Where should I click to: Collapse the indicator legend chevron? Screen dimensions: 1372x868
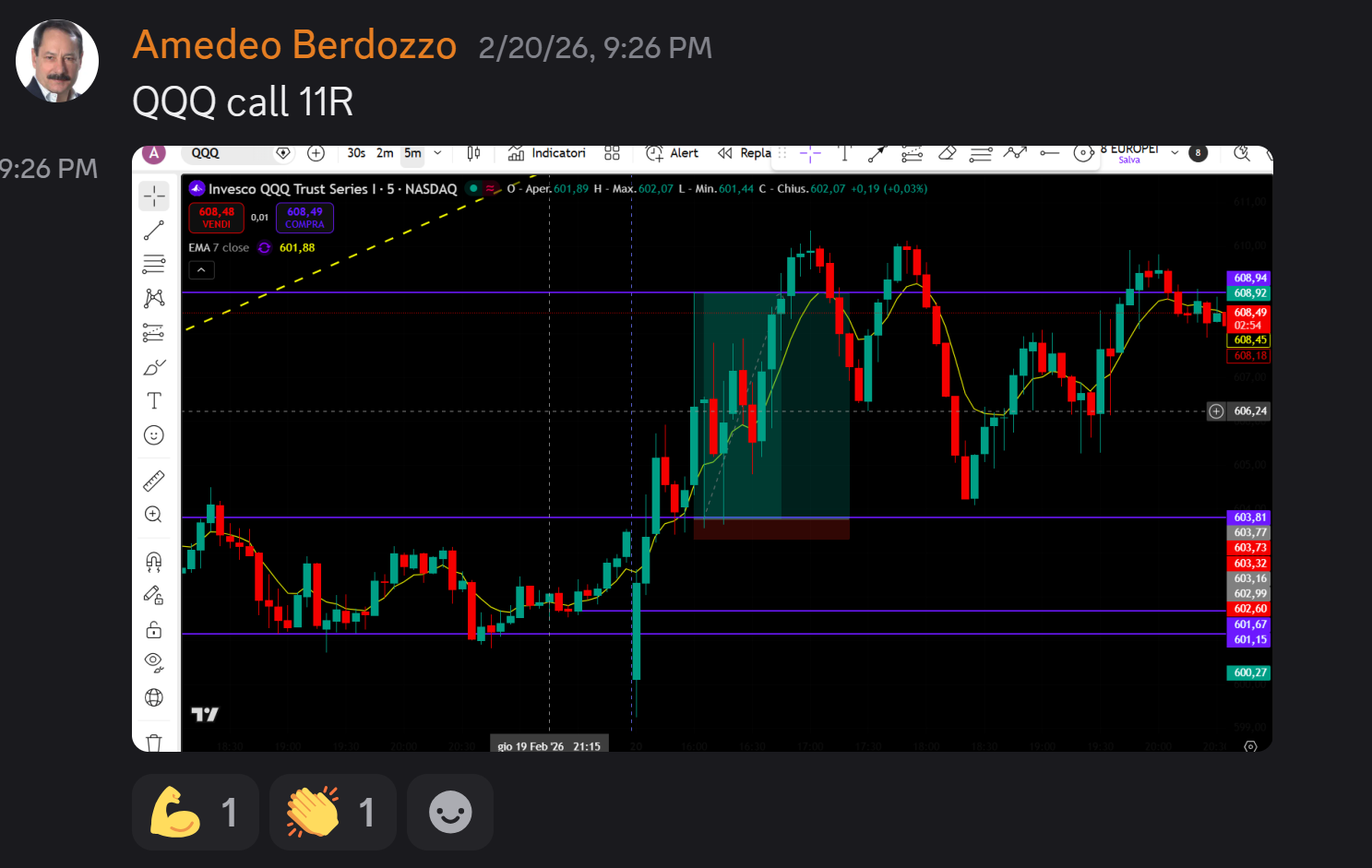(x=202, y=270)
